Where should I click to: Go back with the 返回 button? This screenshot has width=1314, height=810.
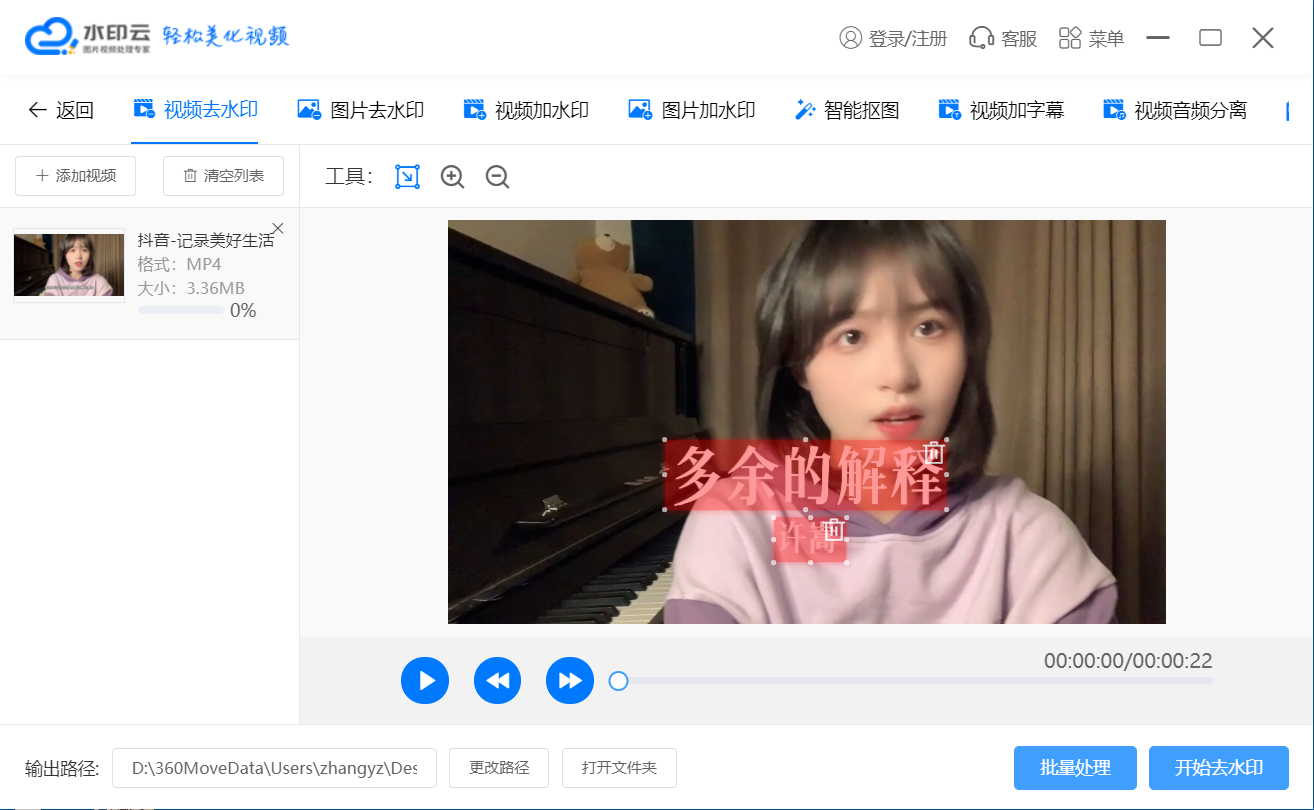[61, 110]
